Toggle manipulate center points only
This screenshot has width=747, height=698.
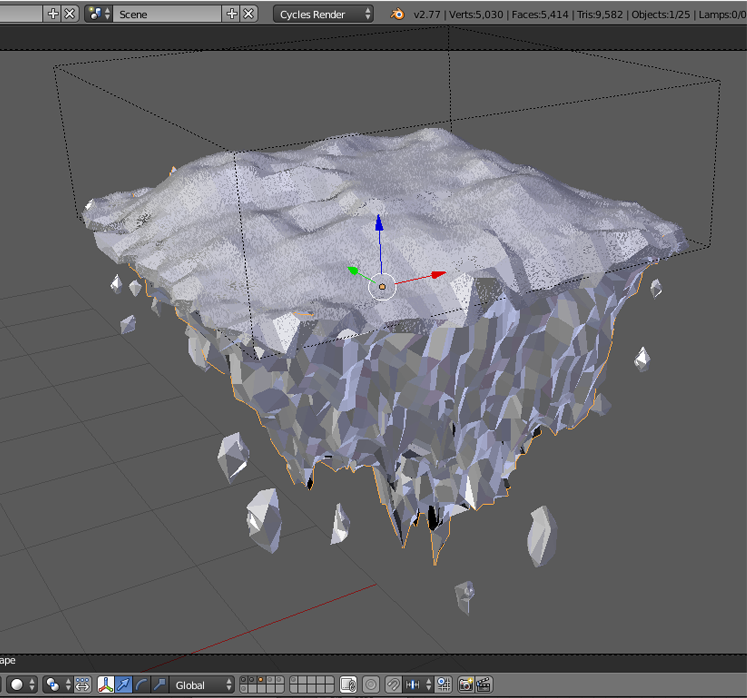[83, 685]
